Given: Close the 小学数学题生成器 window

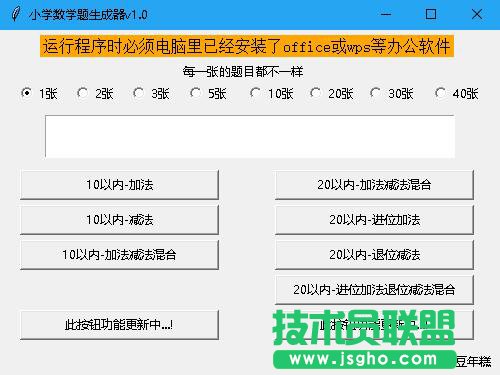Looking at the screenshot, I should tap(477, 14).
